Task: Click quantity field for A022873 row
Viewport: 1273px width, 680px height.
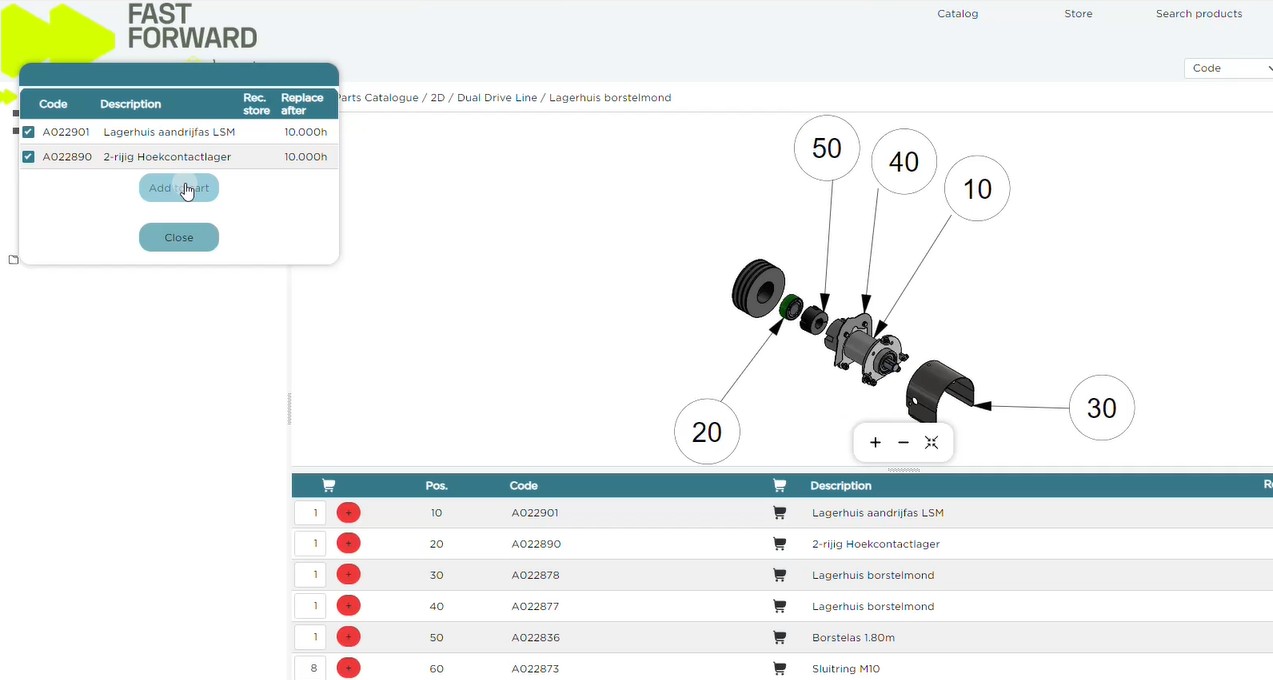Action: click(x=311, y=668)
